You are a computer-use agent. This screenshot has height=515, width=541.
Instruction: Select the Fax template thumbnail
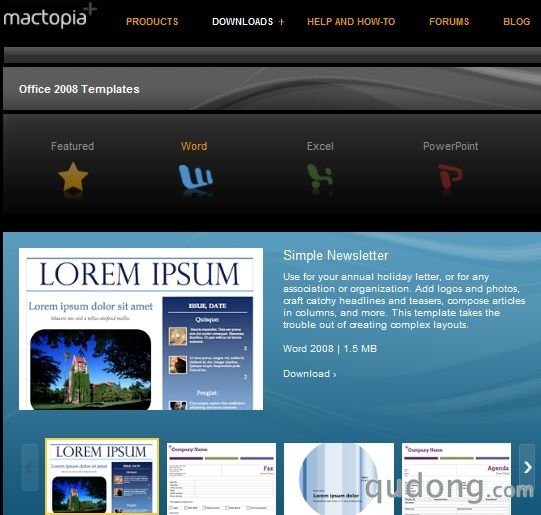tap(221, 479)
